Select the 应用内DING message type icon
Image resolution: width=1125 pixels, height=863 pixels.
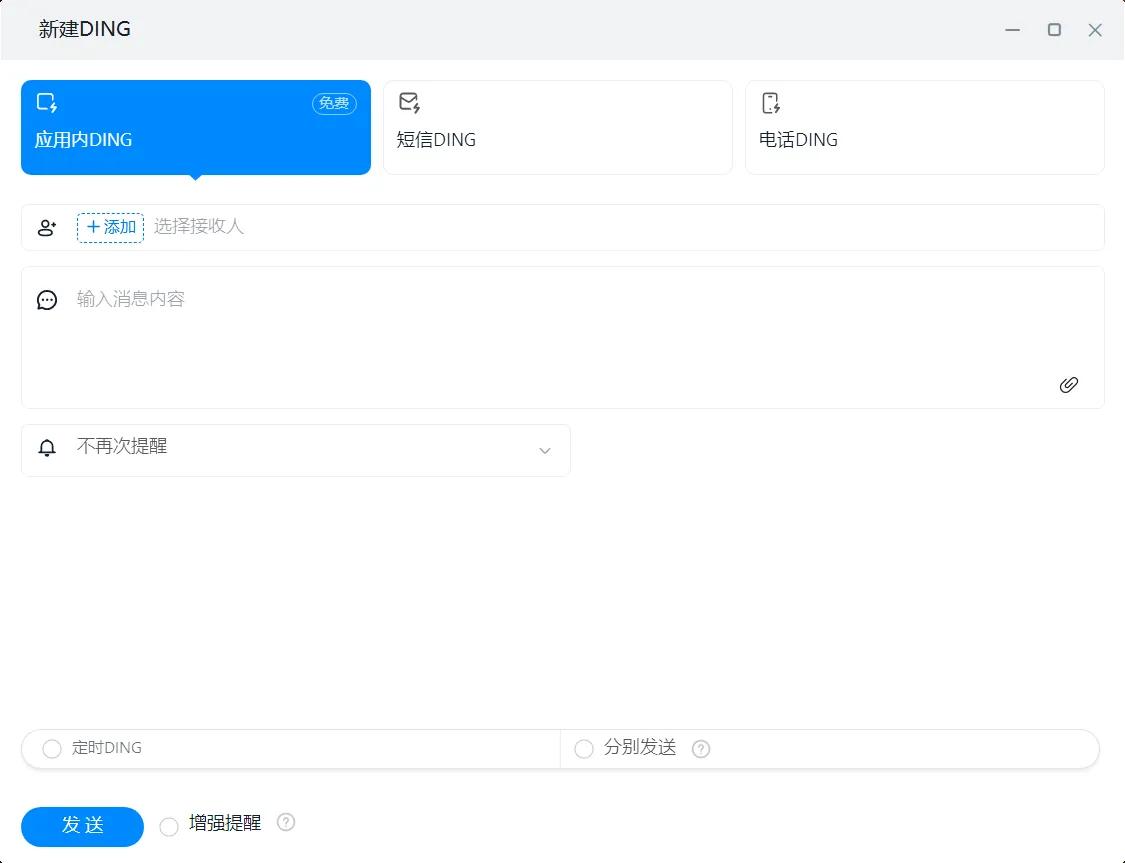(46, 101)
